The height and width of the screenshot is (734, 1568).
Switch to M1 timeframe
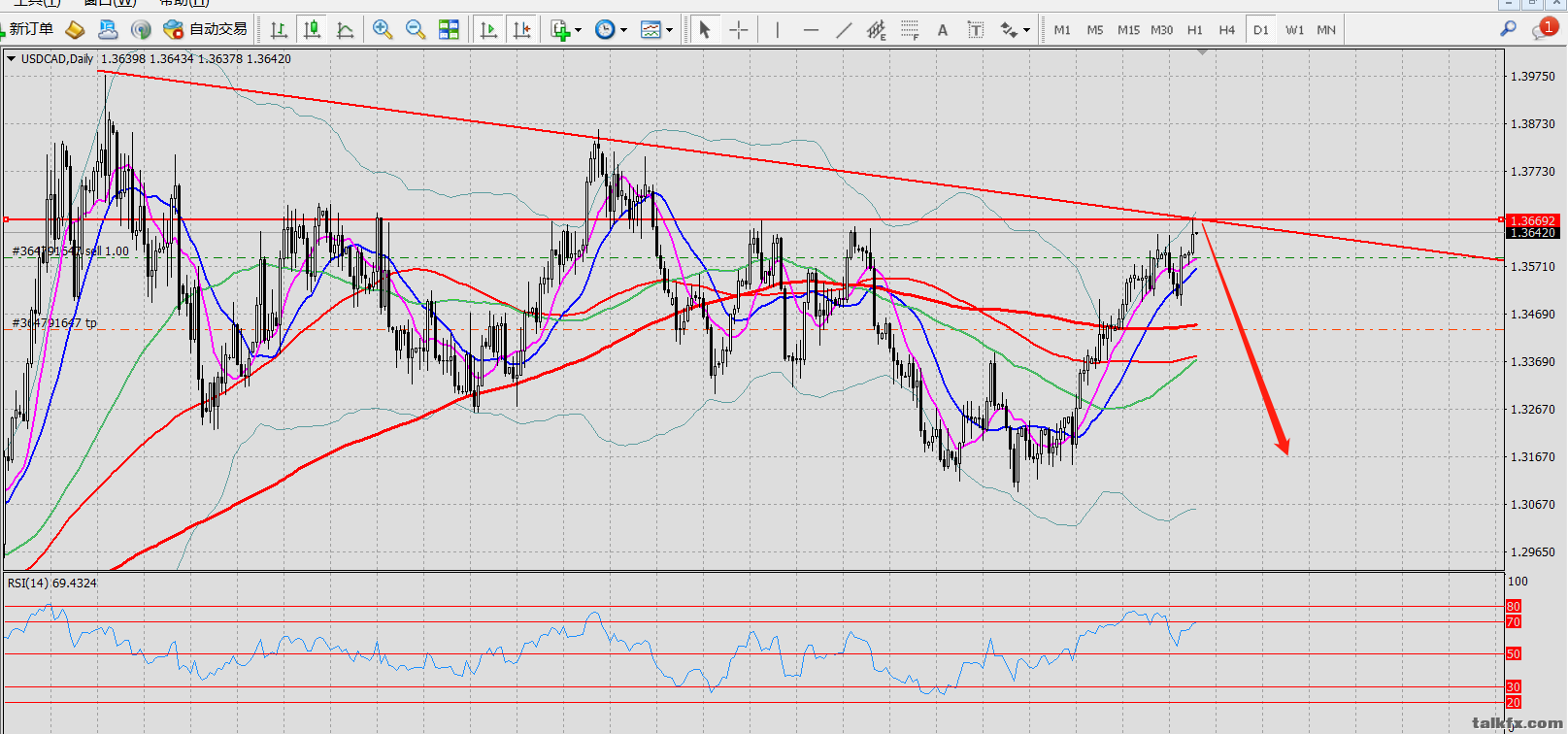pos(1062,30)
